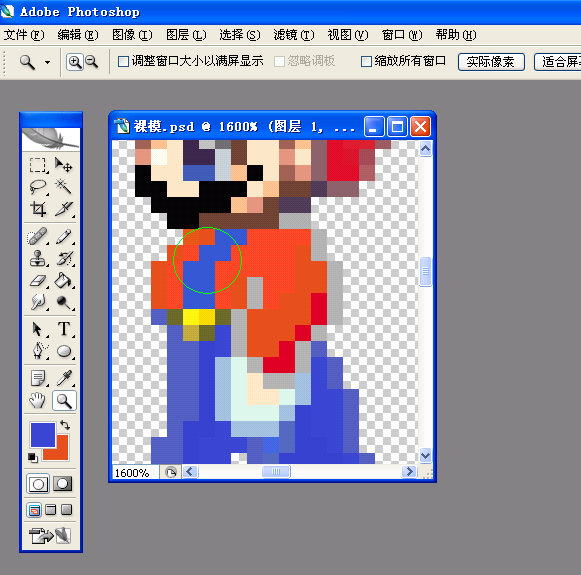Image resolution: width=581 pixels, height=575 pixels.
Task: Open the 选择(S) menu
Action: click(x=240, y=35)
